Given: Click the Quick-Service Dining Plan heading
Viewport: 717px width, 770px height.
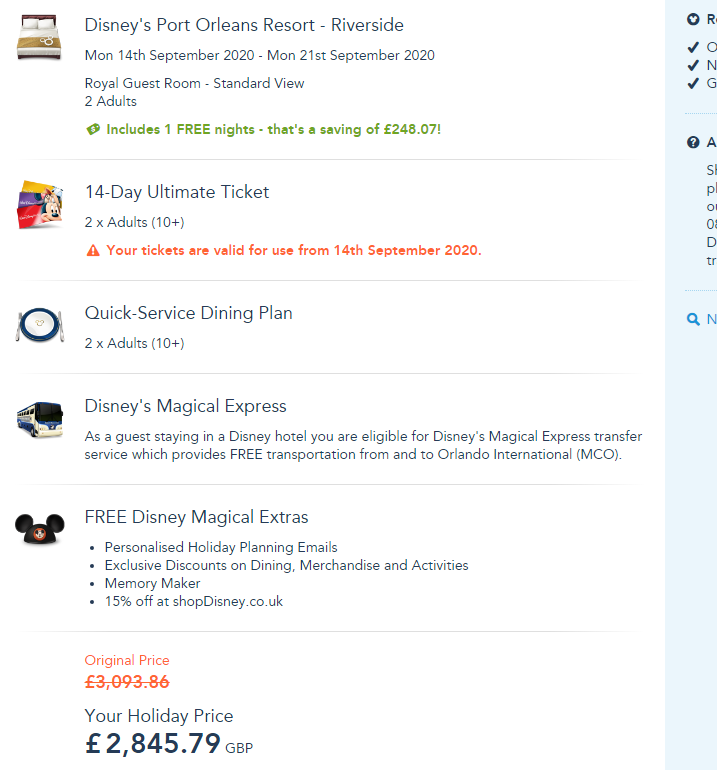Looking at the screenshot, I should [188, 313].
